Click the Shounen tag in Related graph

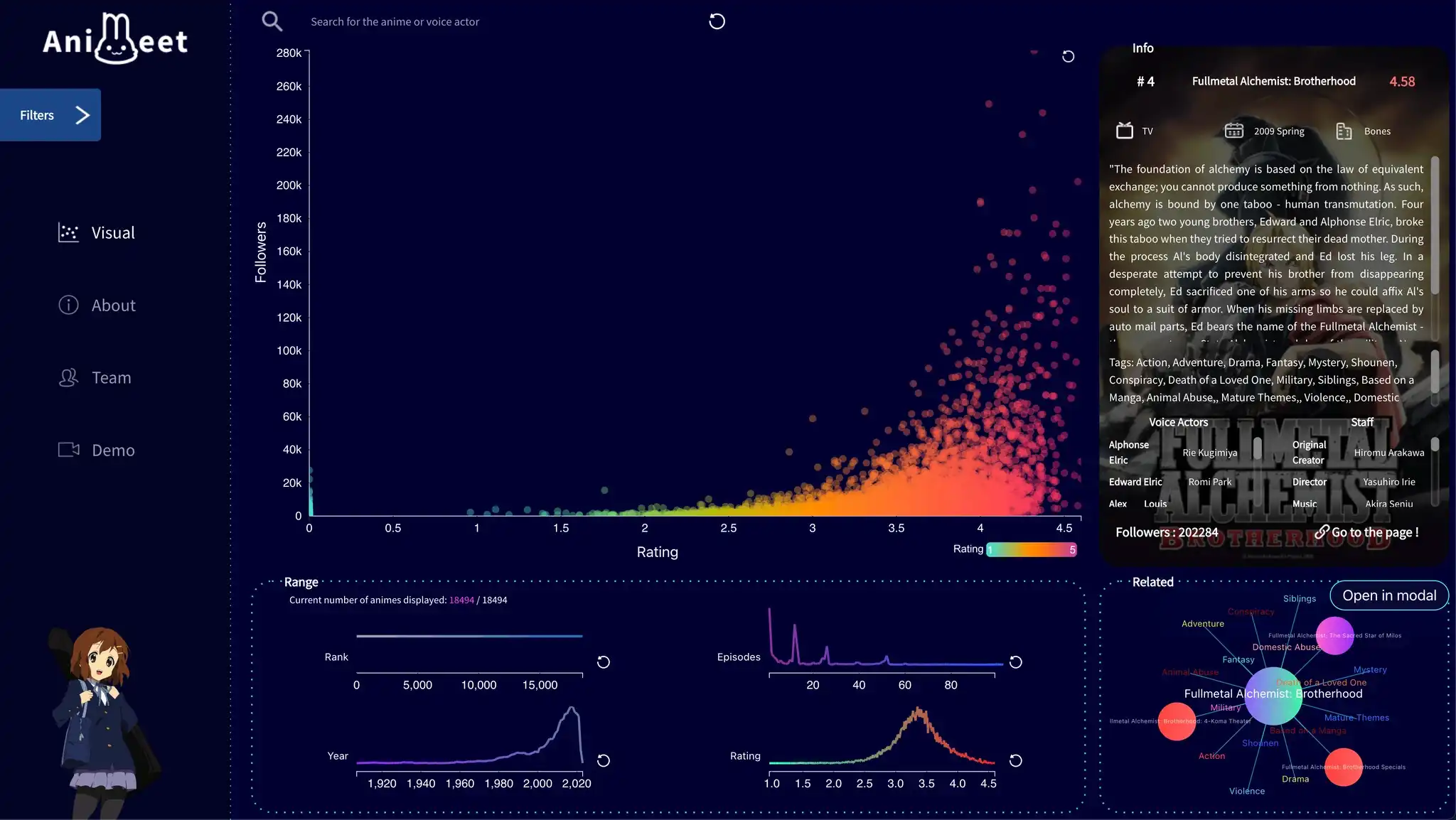[1260, 743]
